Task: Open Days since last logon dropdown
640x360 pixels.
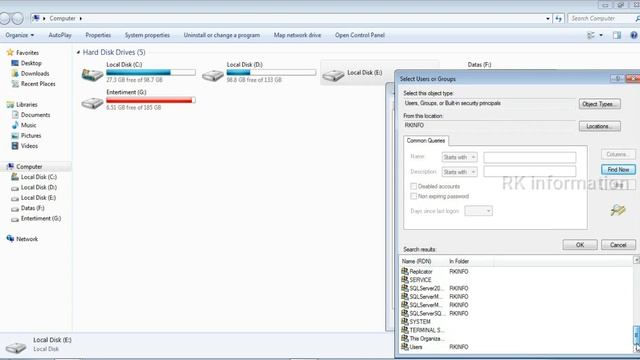Action: 478,211
